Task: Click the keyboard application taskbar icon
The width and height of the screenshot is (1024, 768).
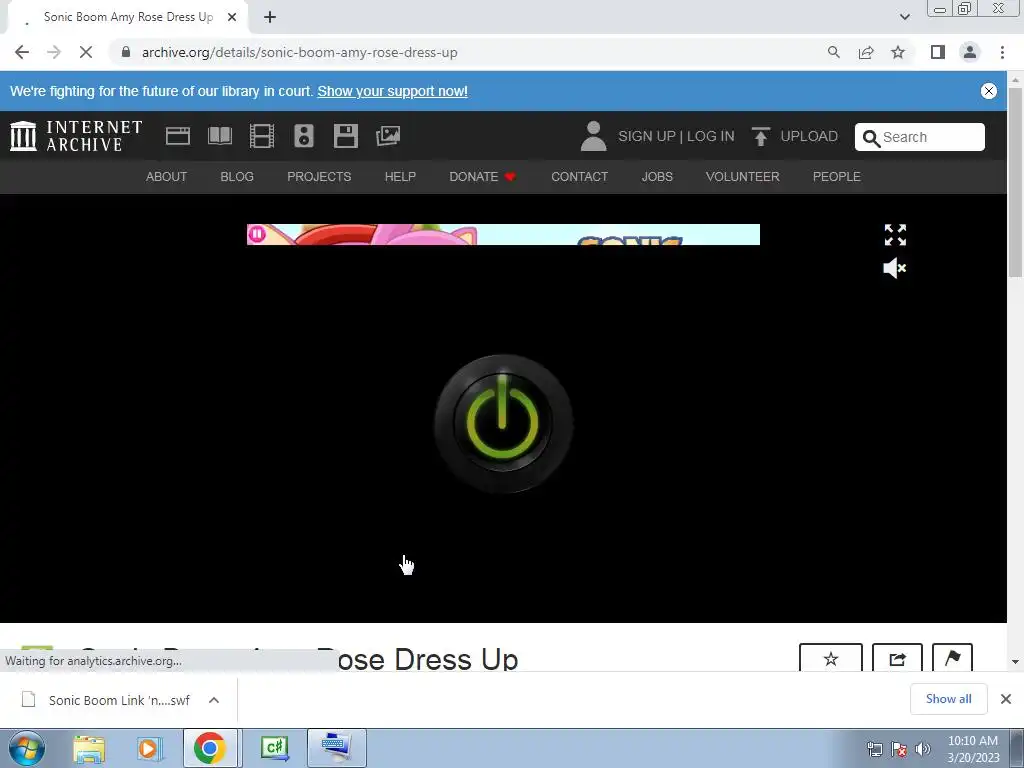Action: click(336, 748)
